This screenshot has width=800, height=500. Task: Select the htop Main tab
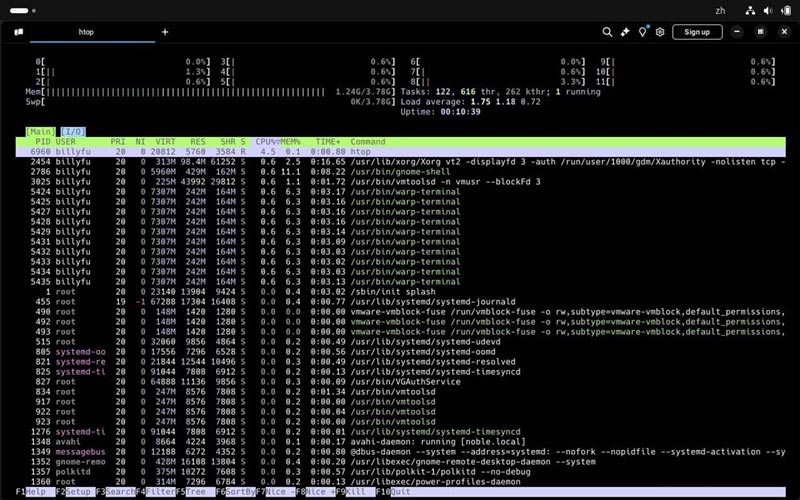(41, 131)
